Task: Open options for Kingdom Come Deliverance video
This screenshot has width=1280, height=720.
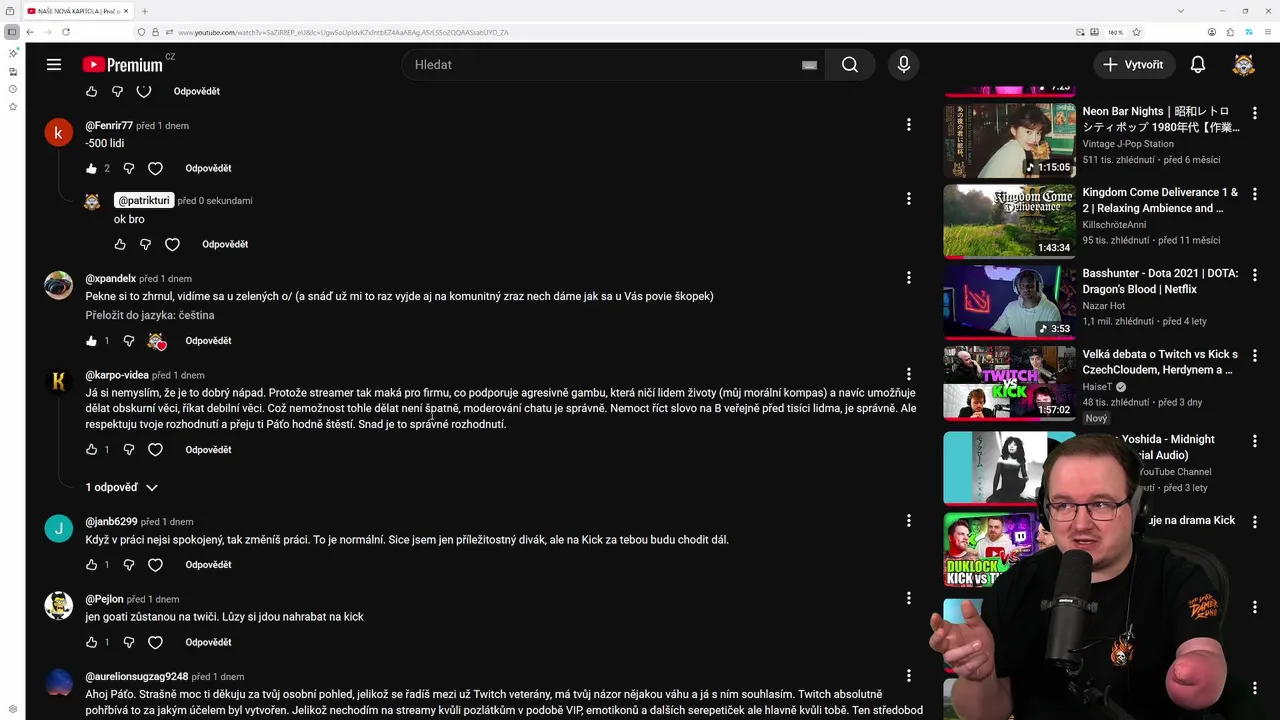Action: [1255, 193]
